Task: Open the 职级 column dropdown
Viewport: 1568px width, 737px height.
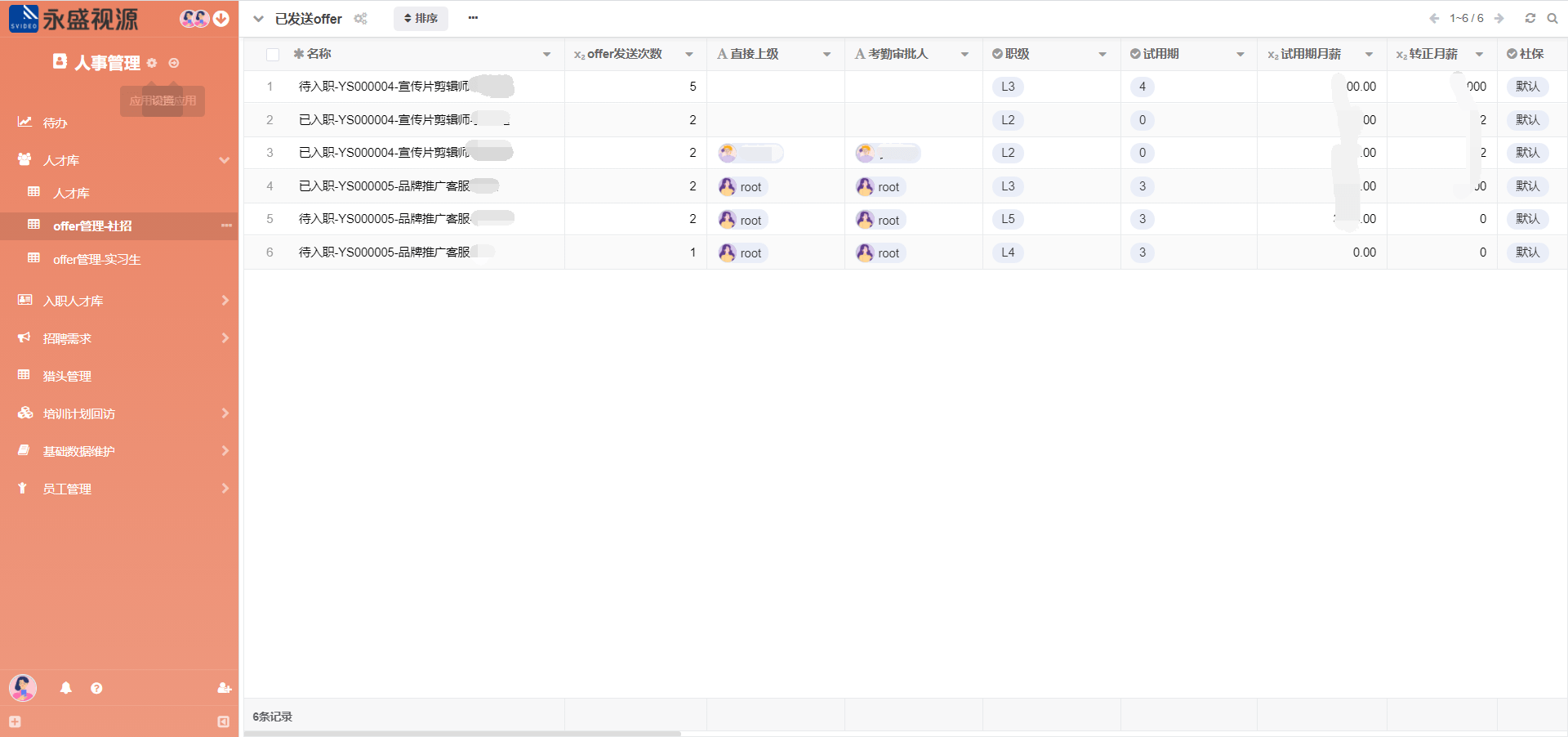Action: (1102, 55)
